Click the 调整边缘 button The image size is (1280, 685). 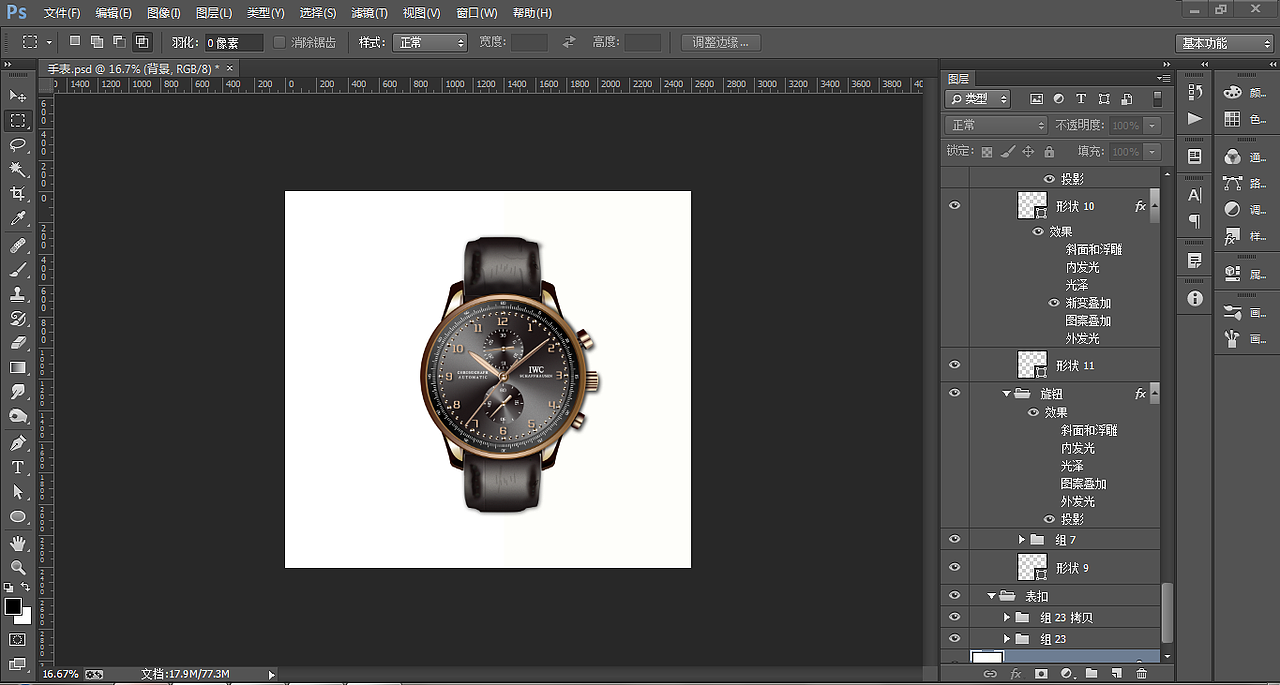coord(720,42)
